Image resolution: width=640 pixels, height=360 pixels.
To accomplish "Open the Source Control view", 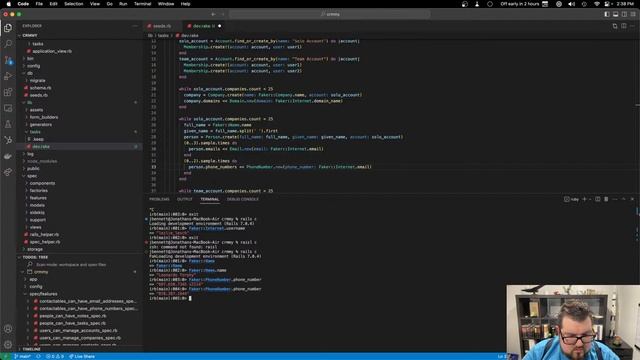I will [x=8, y=60].
